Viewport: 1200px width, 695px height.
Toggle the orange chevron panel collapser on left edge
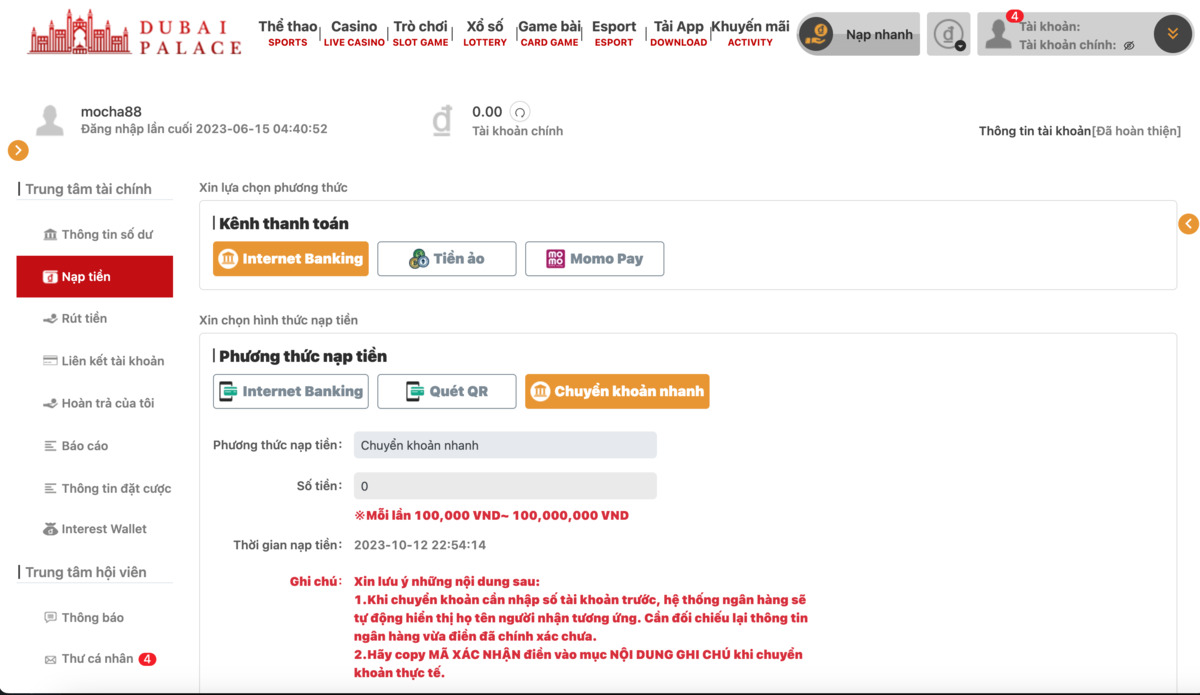click(18, 151)
